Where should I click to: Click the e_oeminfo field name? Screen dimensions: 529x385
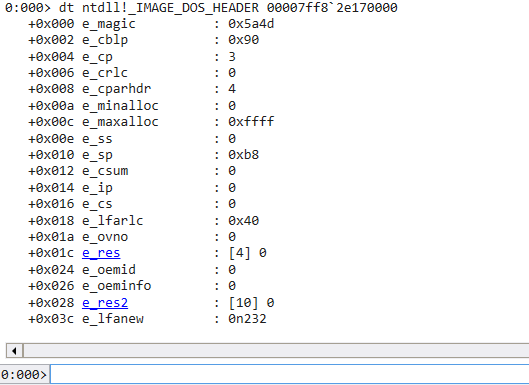pos(116,286)
